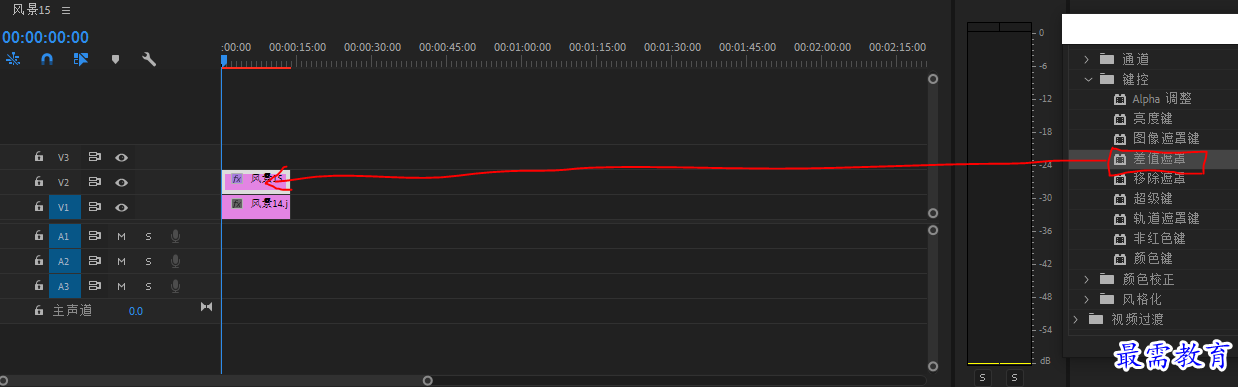Expand the 视频过渡 folder

pos(1076,319)
